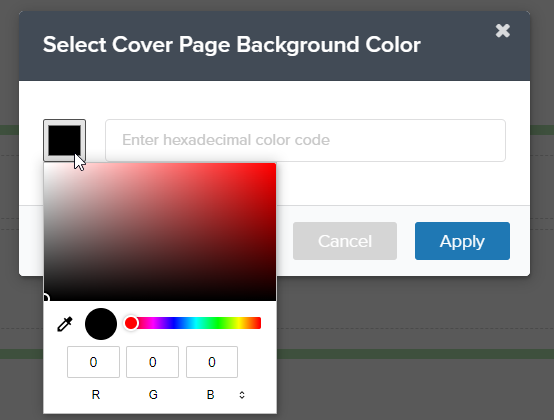Close the background color dialog
The image size is (554, 420).
coord(502,31)
